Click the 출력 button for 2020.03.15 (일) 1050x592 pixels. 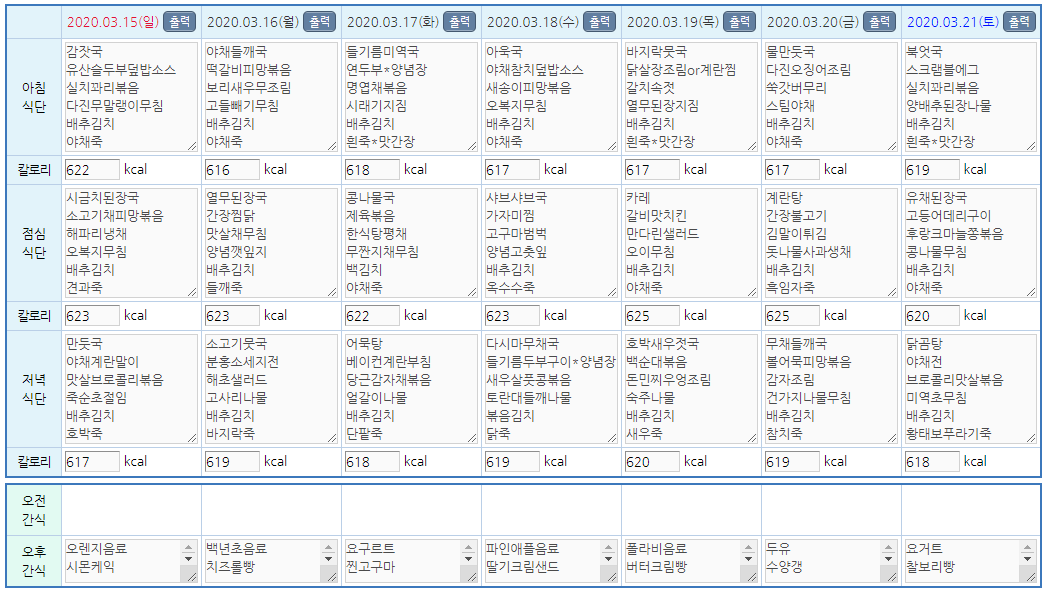(x=179, y=22)
